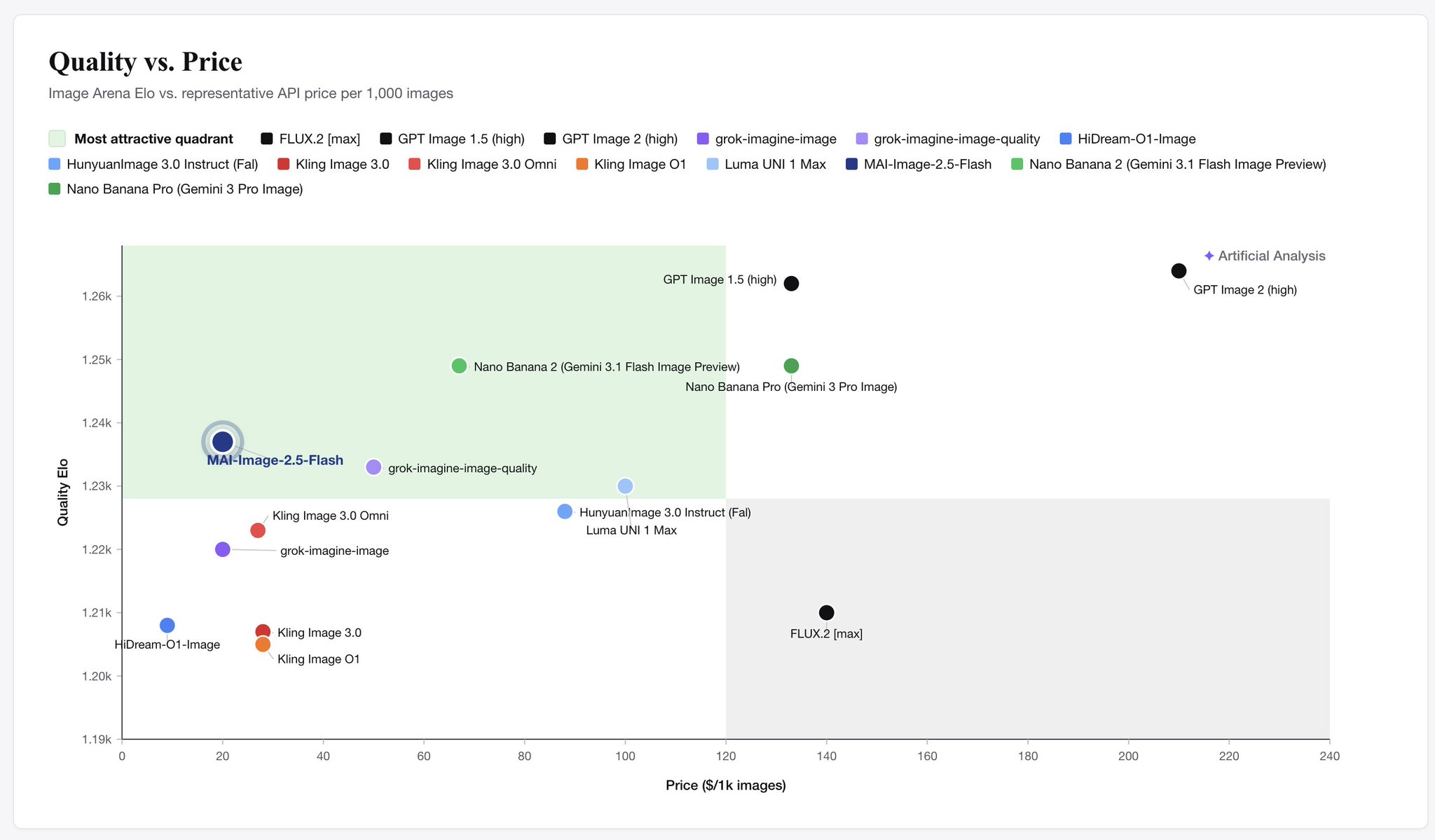Image resolution: width=1435 pixels, height=840 pixels.
Task: Toggle GPT Image 1.5 (high) legend entry
Action: (x=452, y=139)
